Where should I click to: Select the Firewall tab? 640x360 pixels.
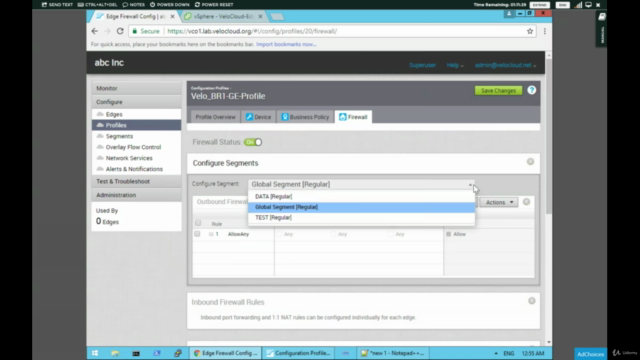[x=353, y=117]
